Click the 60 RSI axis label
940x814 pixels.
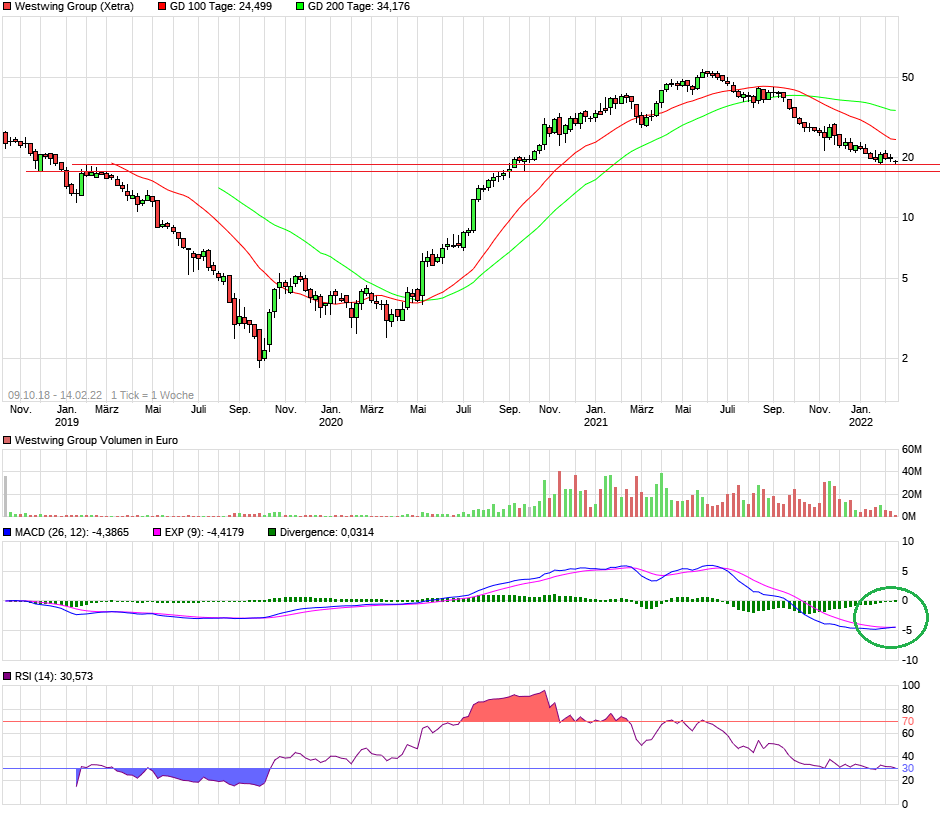pyautogui.click(x=908, y=733)
